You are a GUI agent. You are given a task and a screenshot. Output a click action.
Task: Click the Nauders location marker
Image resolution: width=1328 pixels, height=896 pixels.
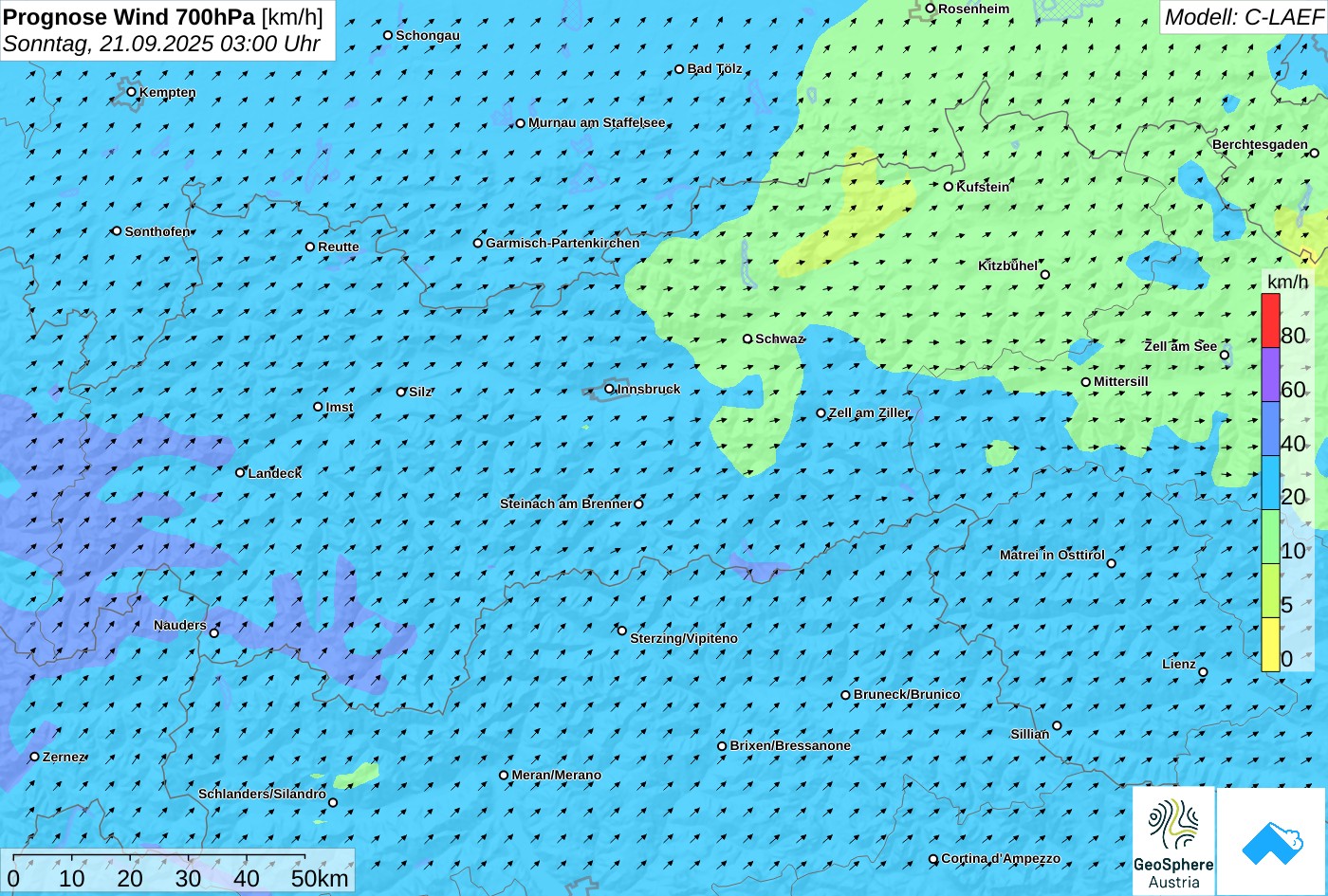(214, 633)
